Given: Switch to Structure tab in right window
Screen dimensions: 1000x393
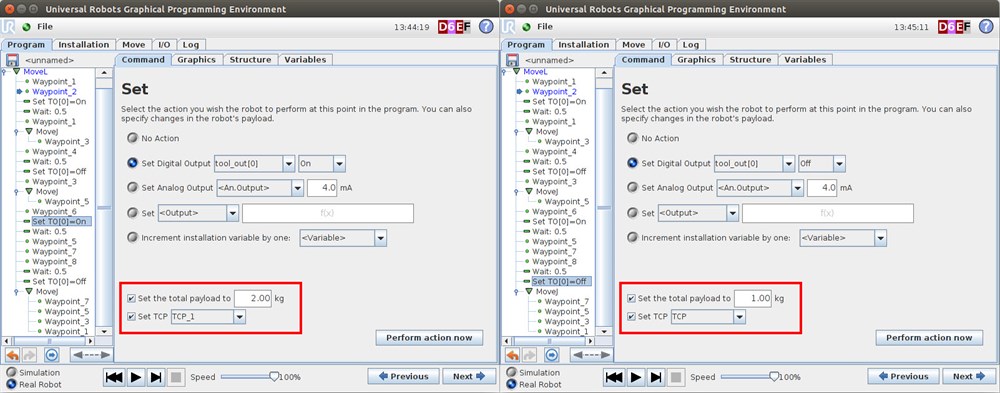Looking at the screenshot, I should point(750,59).
